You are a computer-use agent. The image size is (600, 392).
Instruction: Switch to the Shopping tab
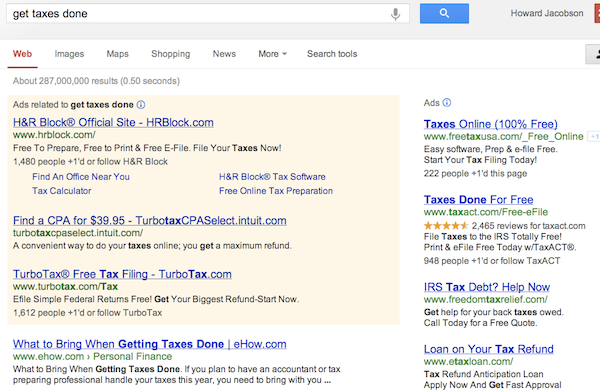point(171,54)
